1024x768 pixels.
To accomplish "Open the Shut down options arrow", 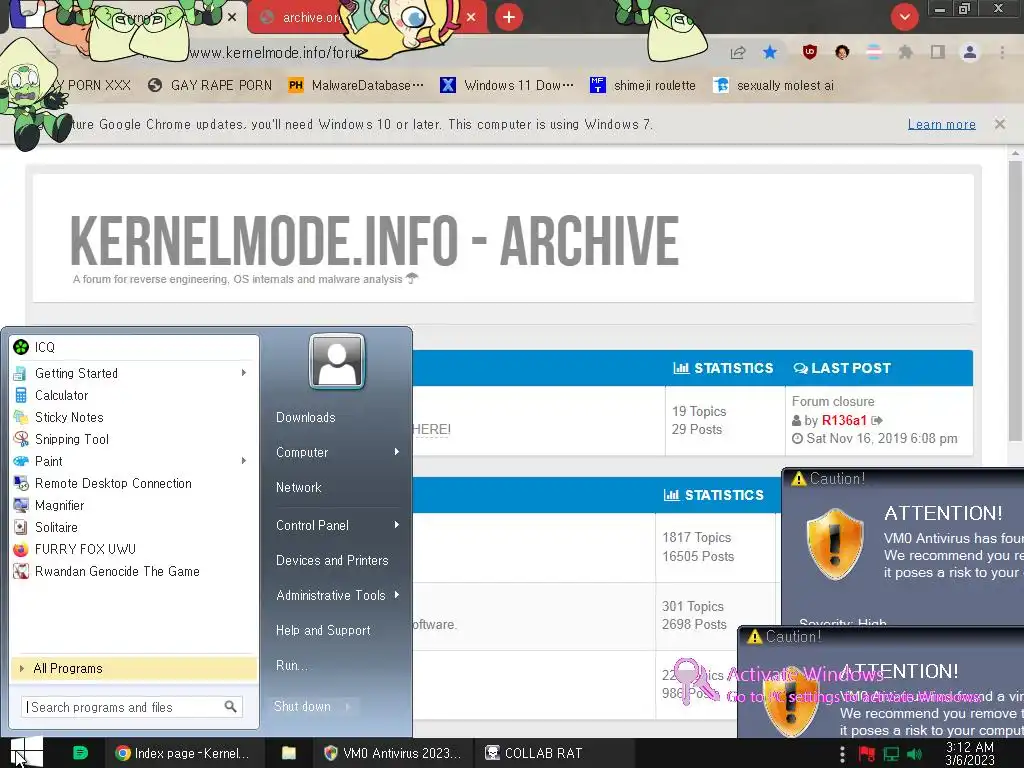I will (x=348, y=707).
